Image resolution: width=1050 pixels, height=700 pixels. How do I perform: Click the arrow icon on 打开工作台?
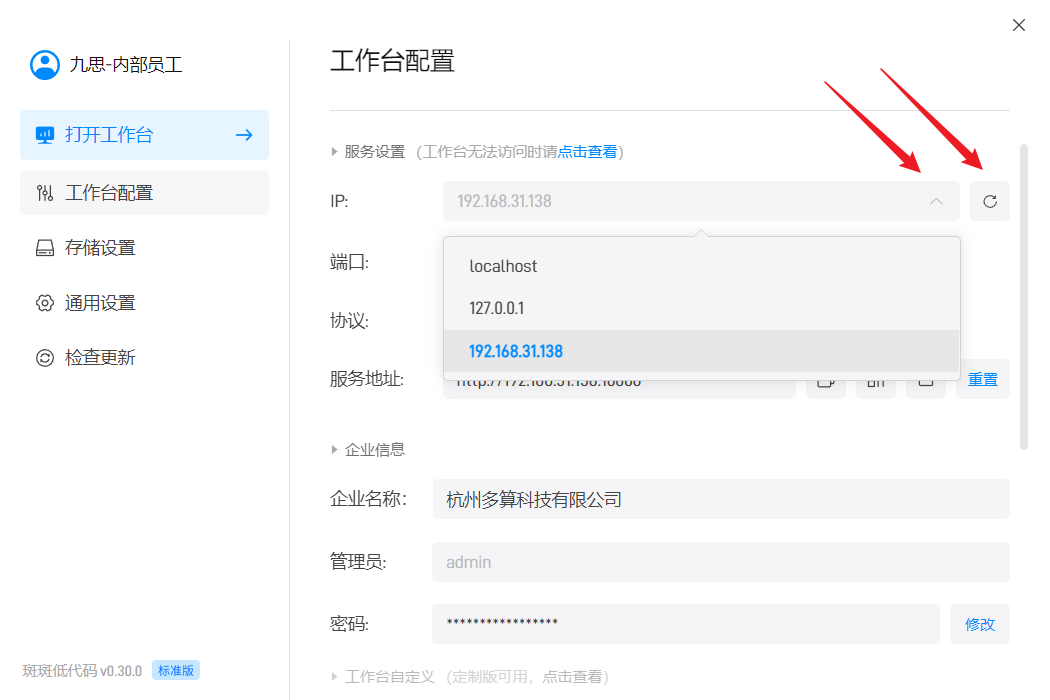click(x=244, y=135)
